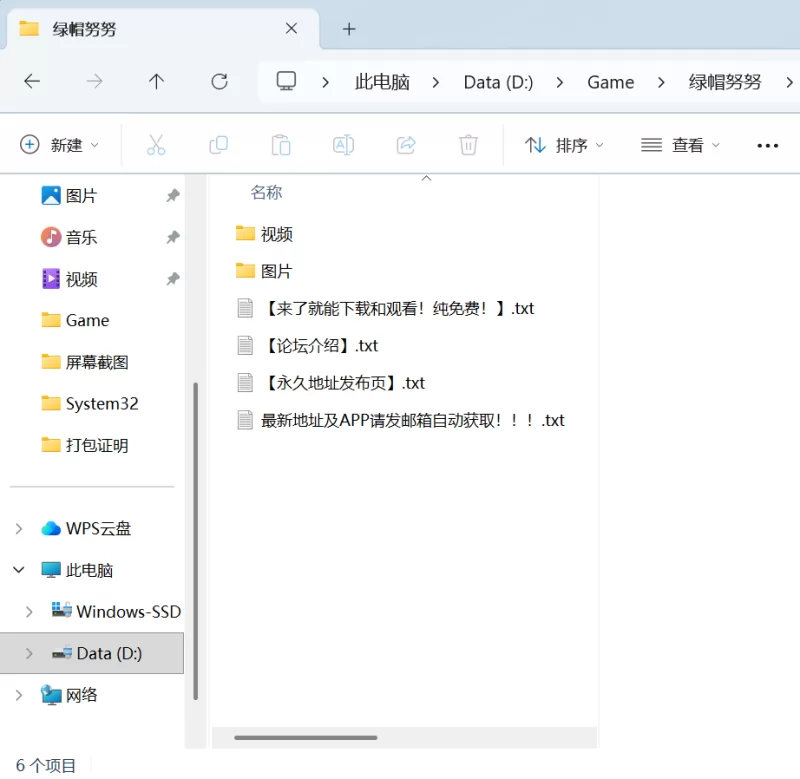Select Data (D:) in address breadcrumb
This screenshot has height=779, width=800.
pyautogui.click(x=498, y=82)
